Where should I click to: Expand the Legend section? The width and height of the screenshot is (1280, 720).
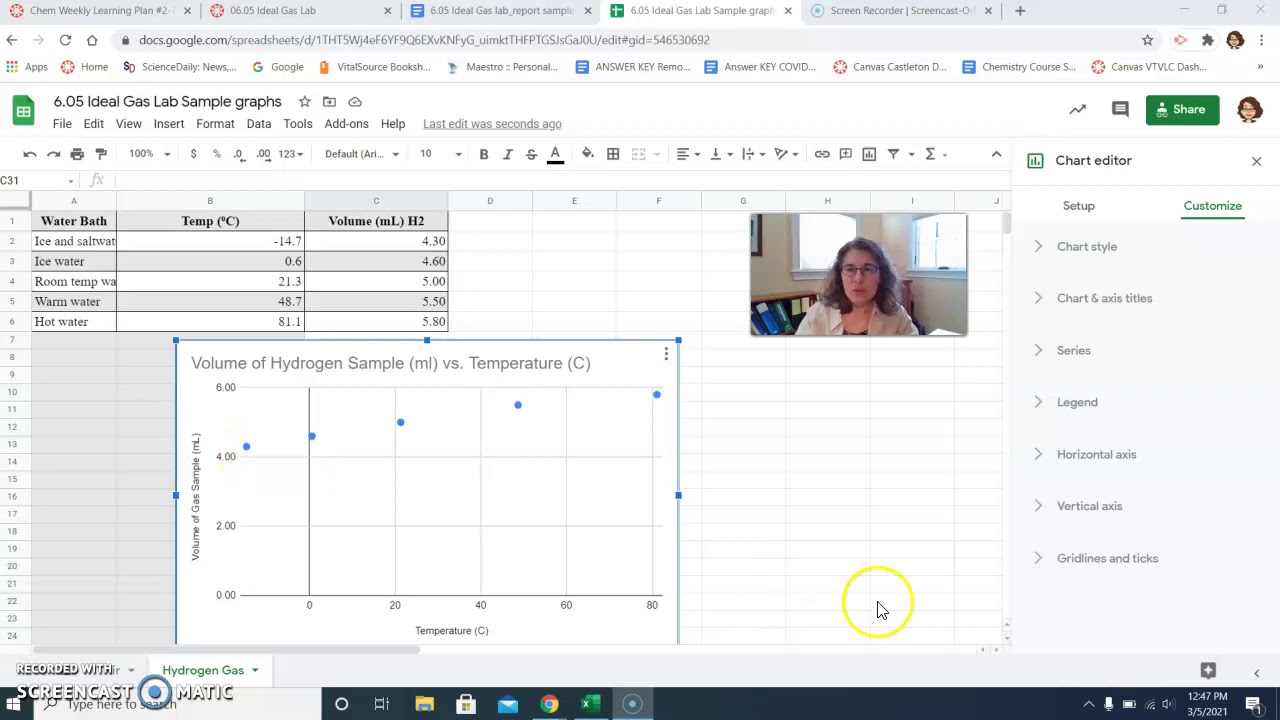point(1077,402)
